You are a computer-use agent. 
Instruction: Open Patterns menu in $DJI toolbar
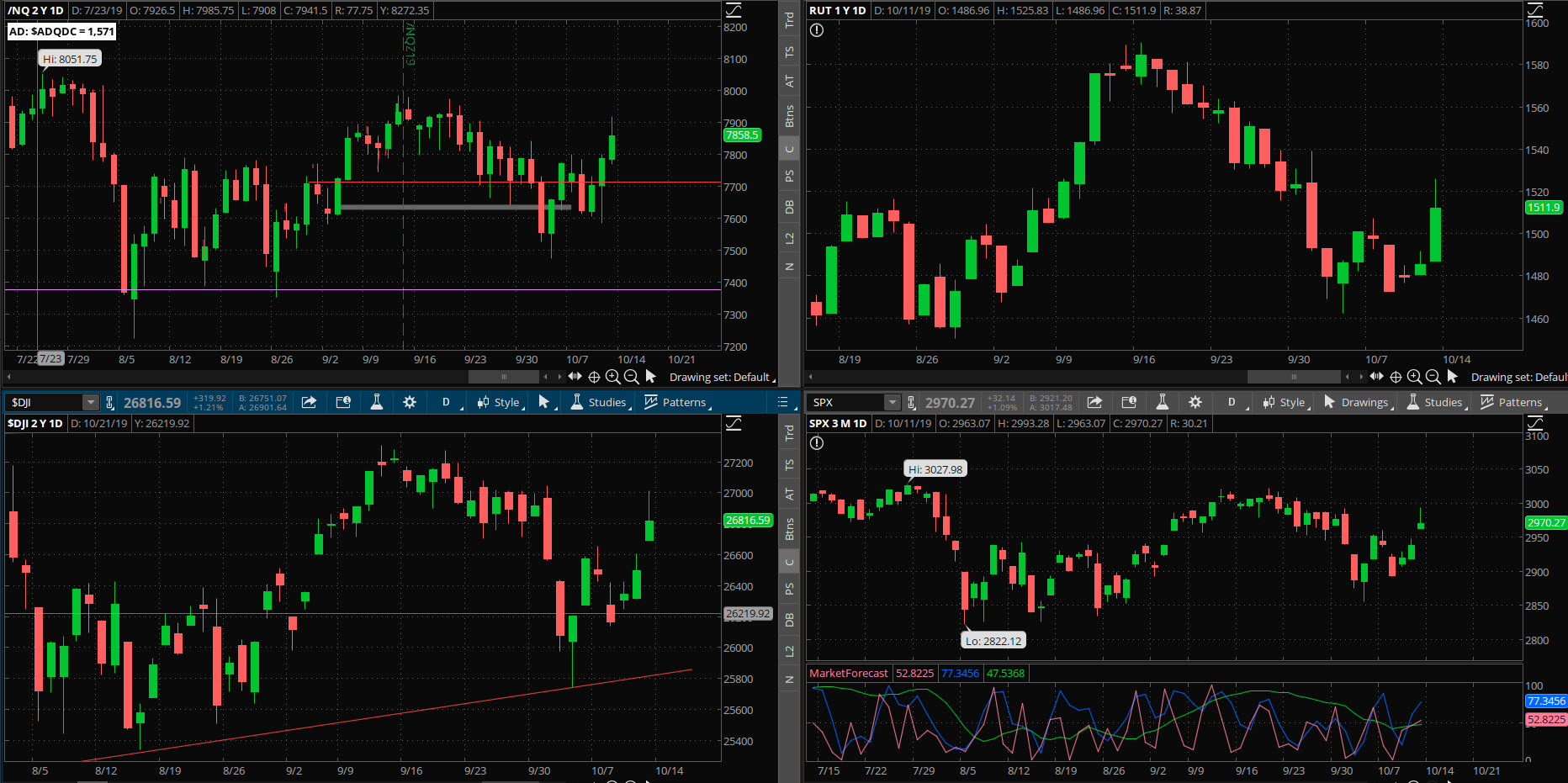tap(677, 402)
